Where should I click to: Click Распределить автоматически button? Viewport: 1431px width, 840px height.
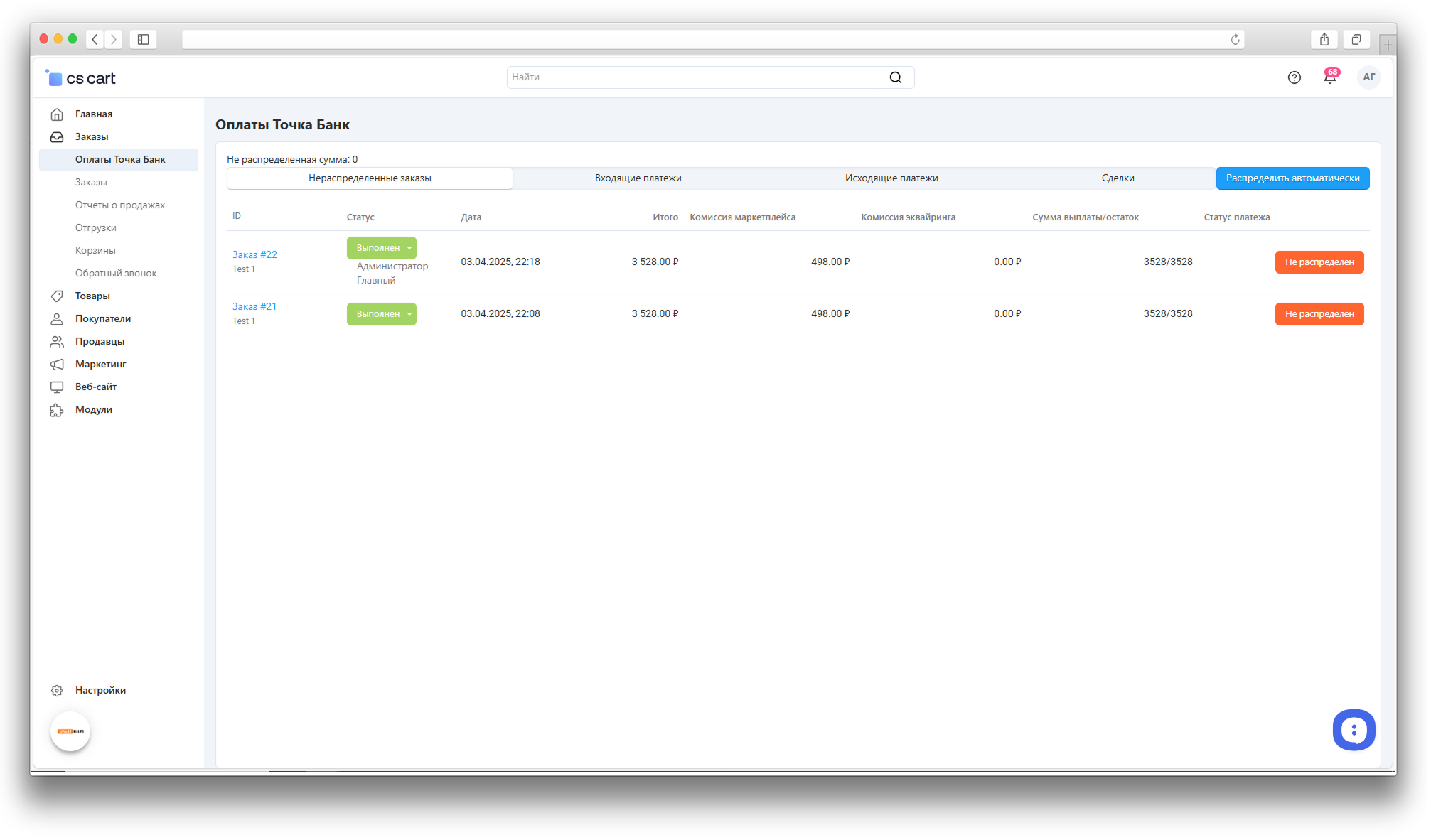[1292, 178]
